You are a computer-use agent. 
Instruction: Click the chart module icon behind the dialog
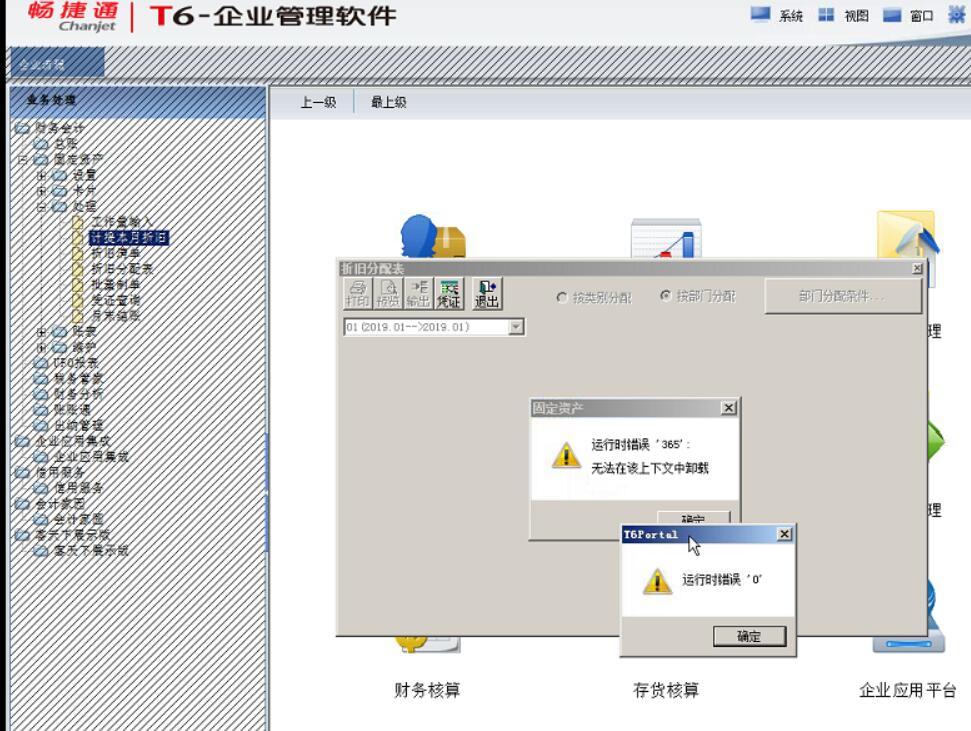666,238
